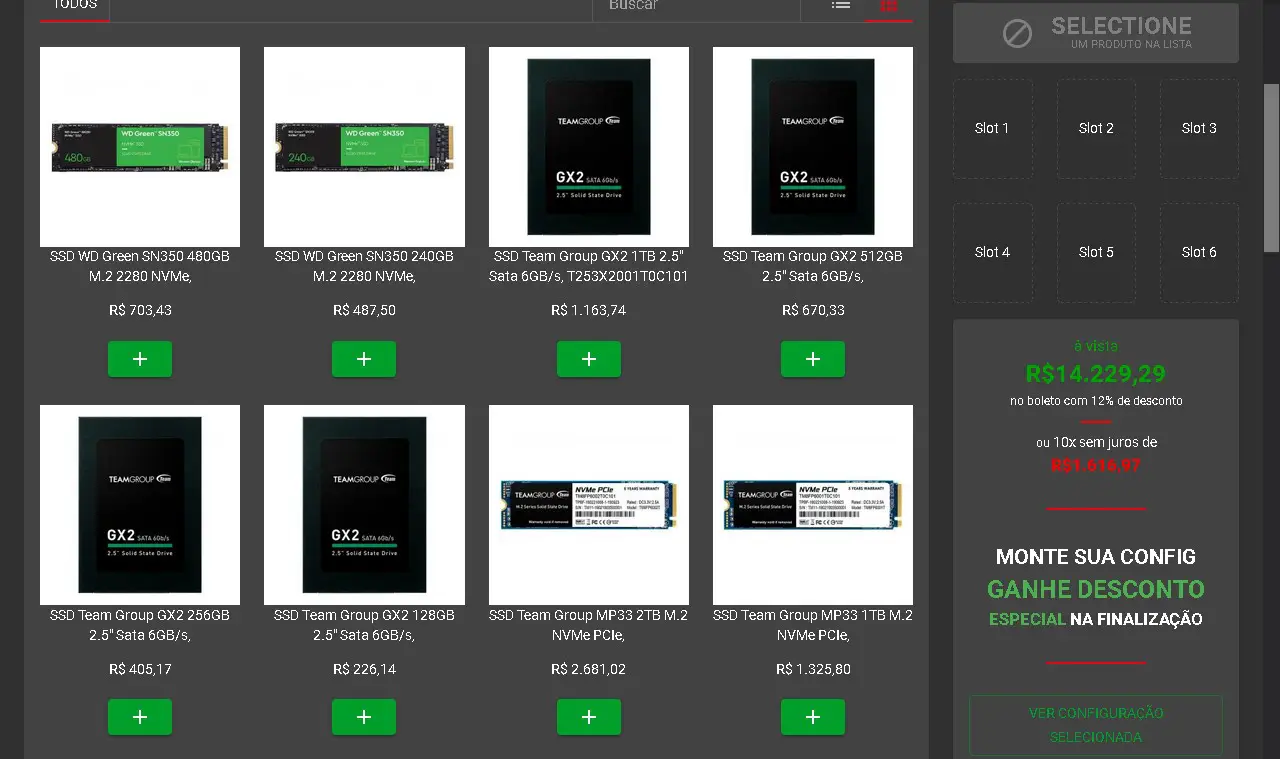Open SSD Team Group GX2 256GB title link

(140, 625)
